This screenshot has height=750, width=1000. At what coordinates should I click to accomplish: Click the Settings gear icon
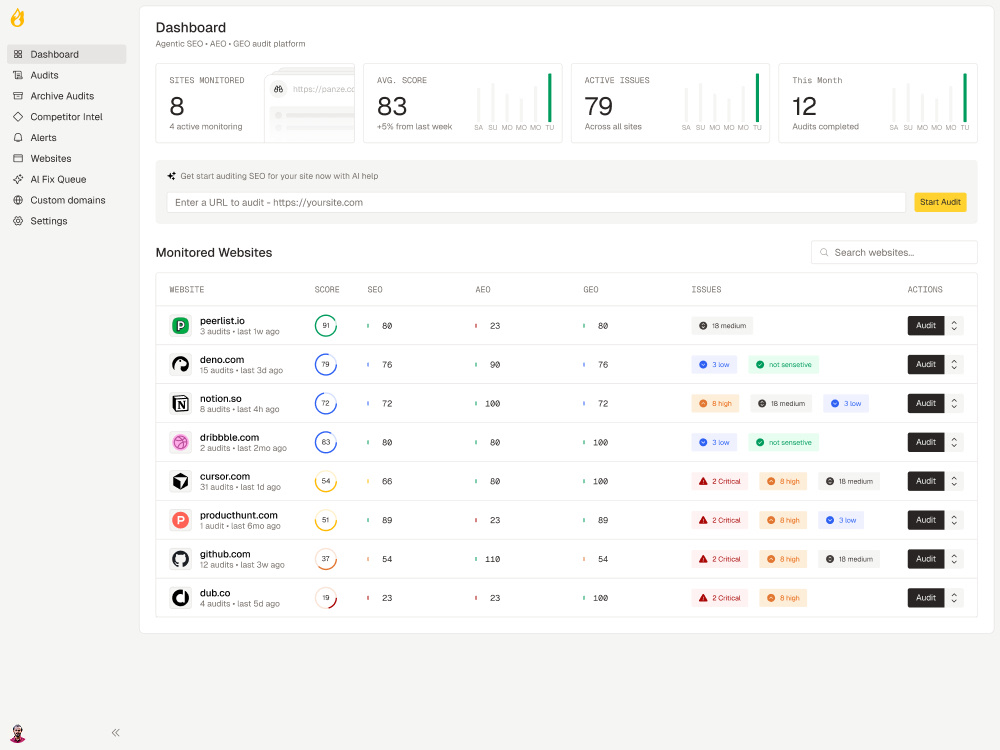click(x=18, y=221)
